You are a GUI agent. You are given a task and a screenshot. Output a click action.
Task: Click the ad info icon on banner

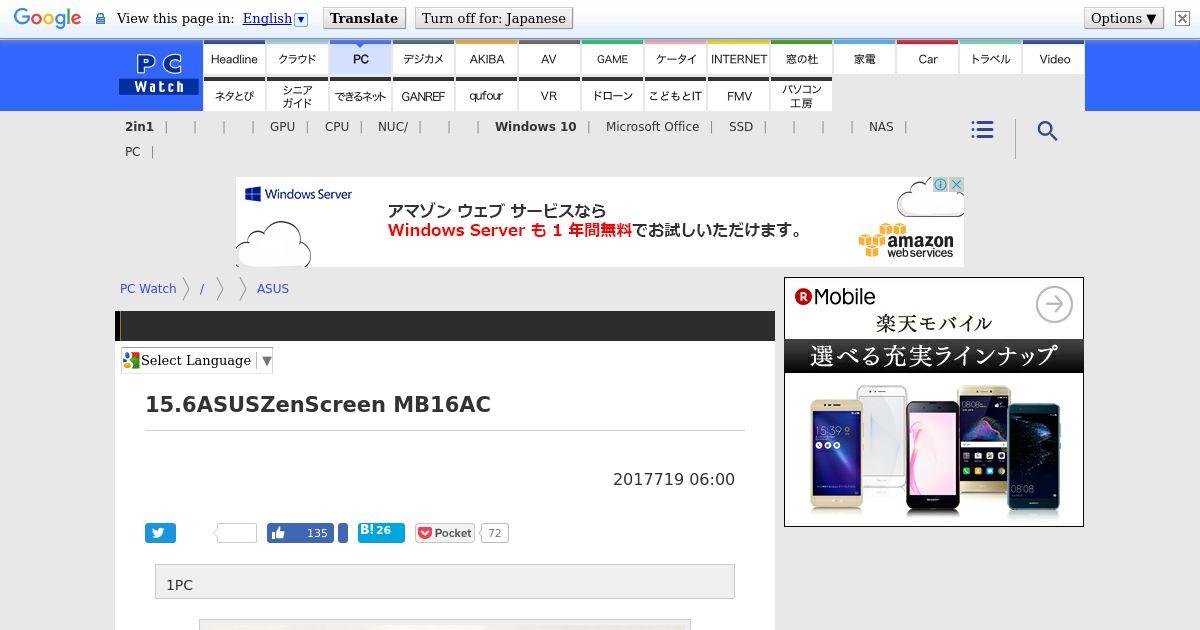pos(940,185)
